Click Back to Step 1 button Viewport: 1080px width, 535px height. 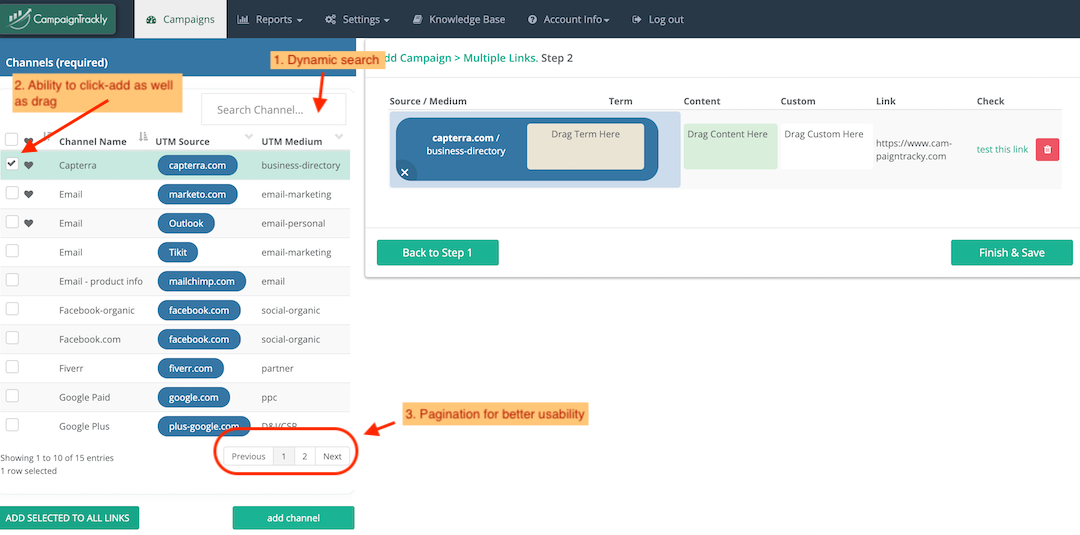pyautogui.click(x=437, y=253)
